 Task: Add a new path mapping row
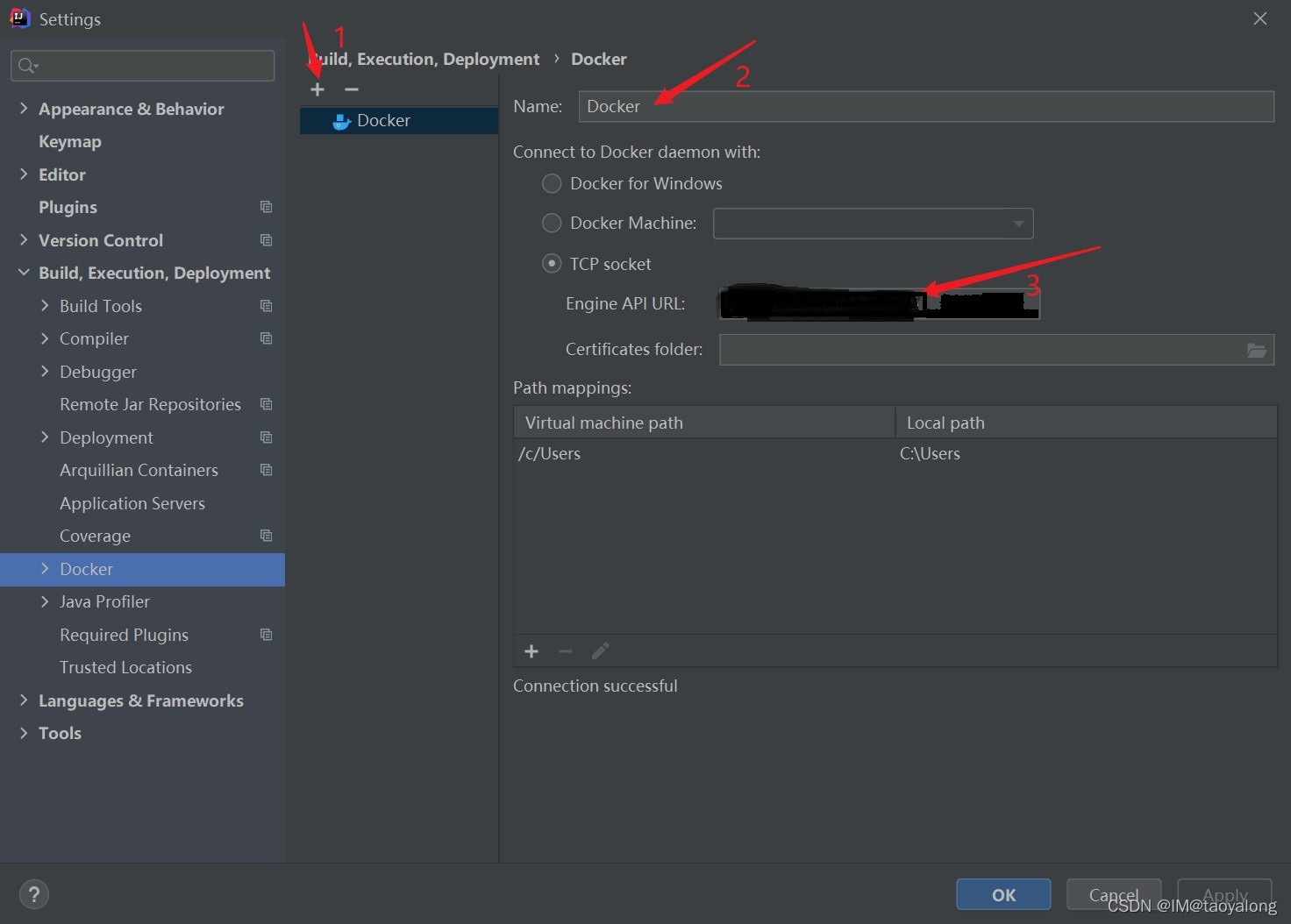coord(531,651)
